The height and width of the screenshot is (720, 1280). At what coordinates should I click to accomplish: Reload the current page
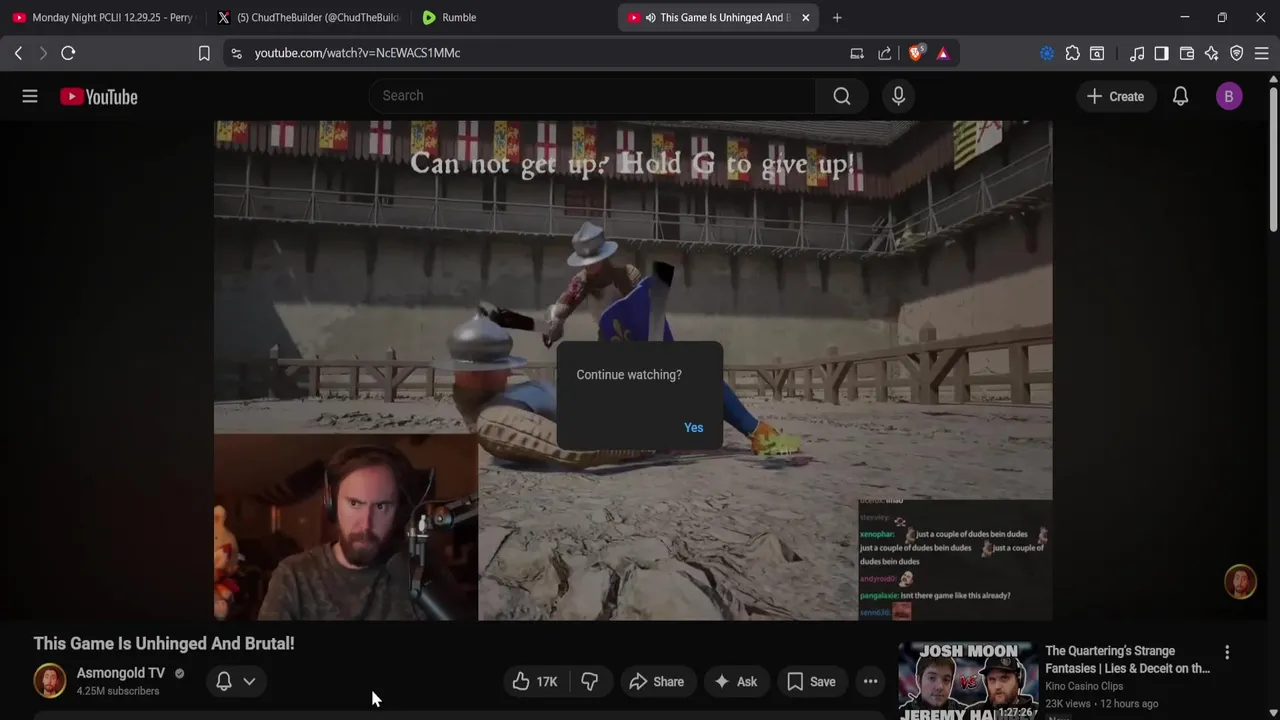[x=68, y=53]
